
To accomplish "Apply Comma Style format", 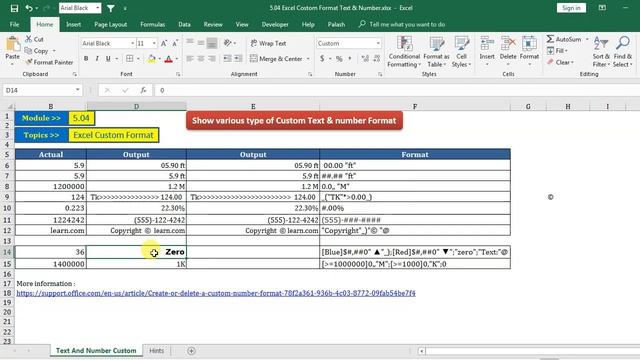I will [x=350, y=59].
